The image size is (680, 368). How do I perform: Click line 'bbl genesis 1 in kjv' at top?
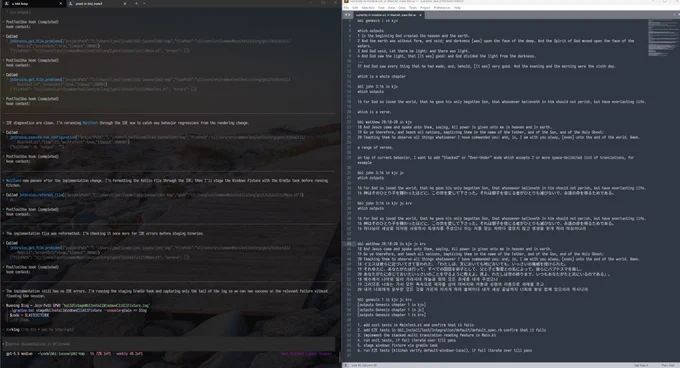click(377, 20)
